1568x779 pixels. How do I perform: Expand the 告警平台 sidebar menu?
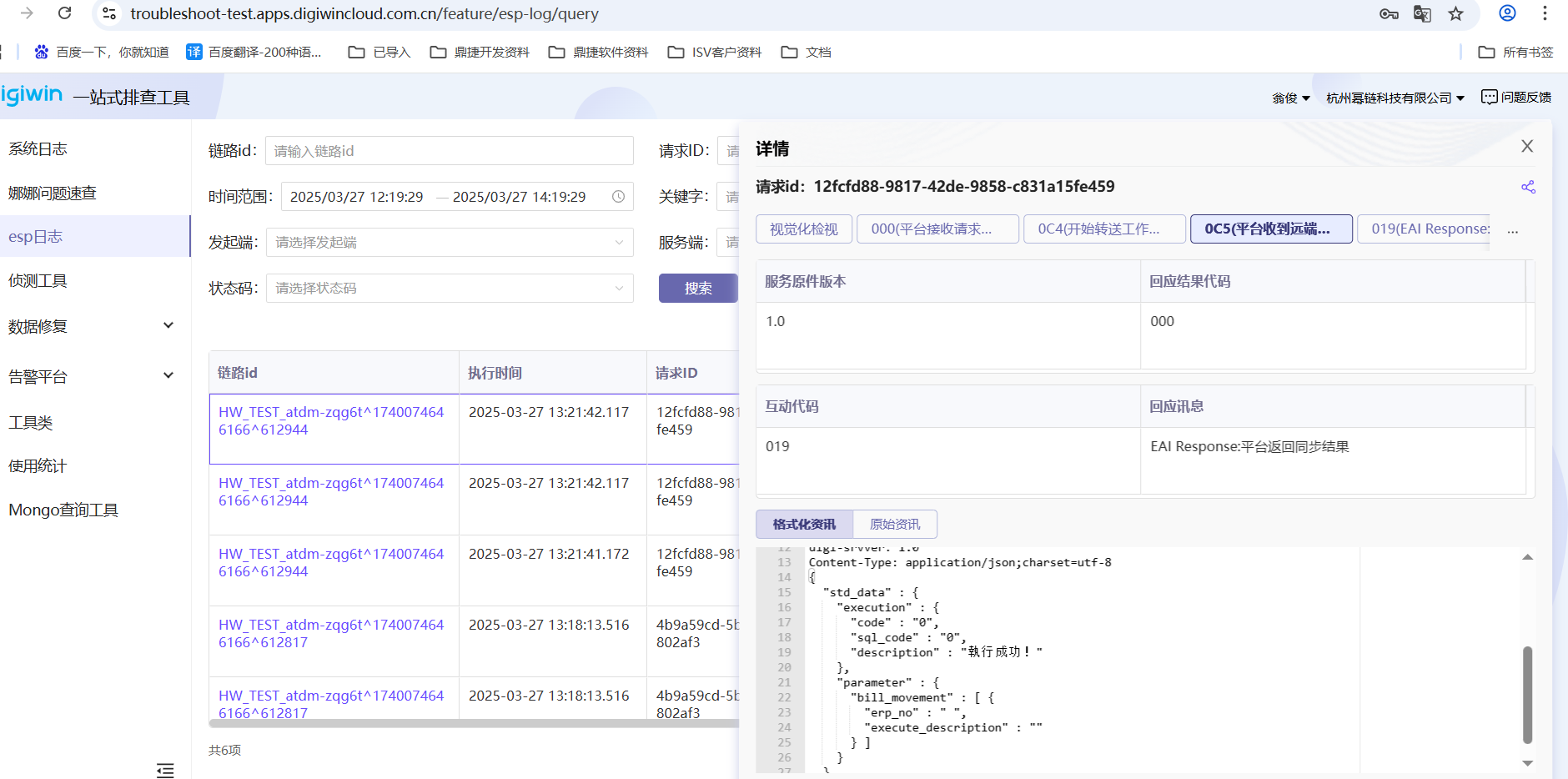[95, 376]
